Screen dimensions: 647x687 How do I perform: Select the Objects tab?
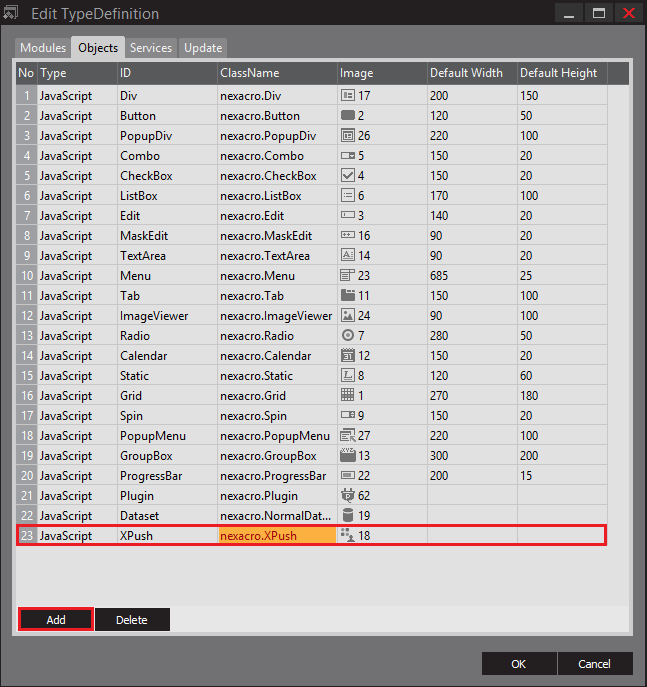click(x=98, y=48)
